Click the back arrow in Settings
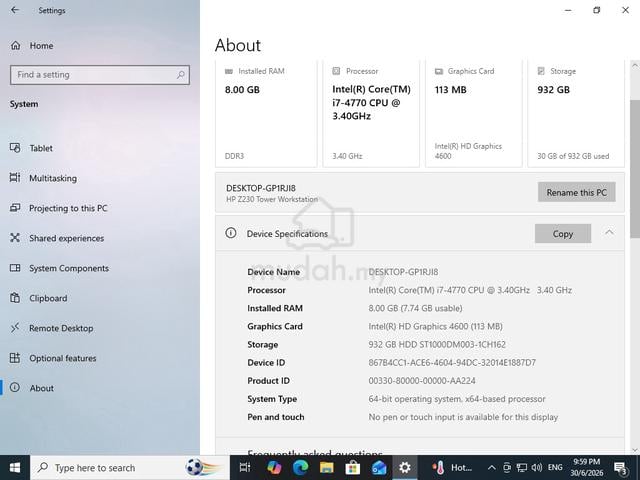640x480 pixels. [x=15, y=10]
